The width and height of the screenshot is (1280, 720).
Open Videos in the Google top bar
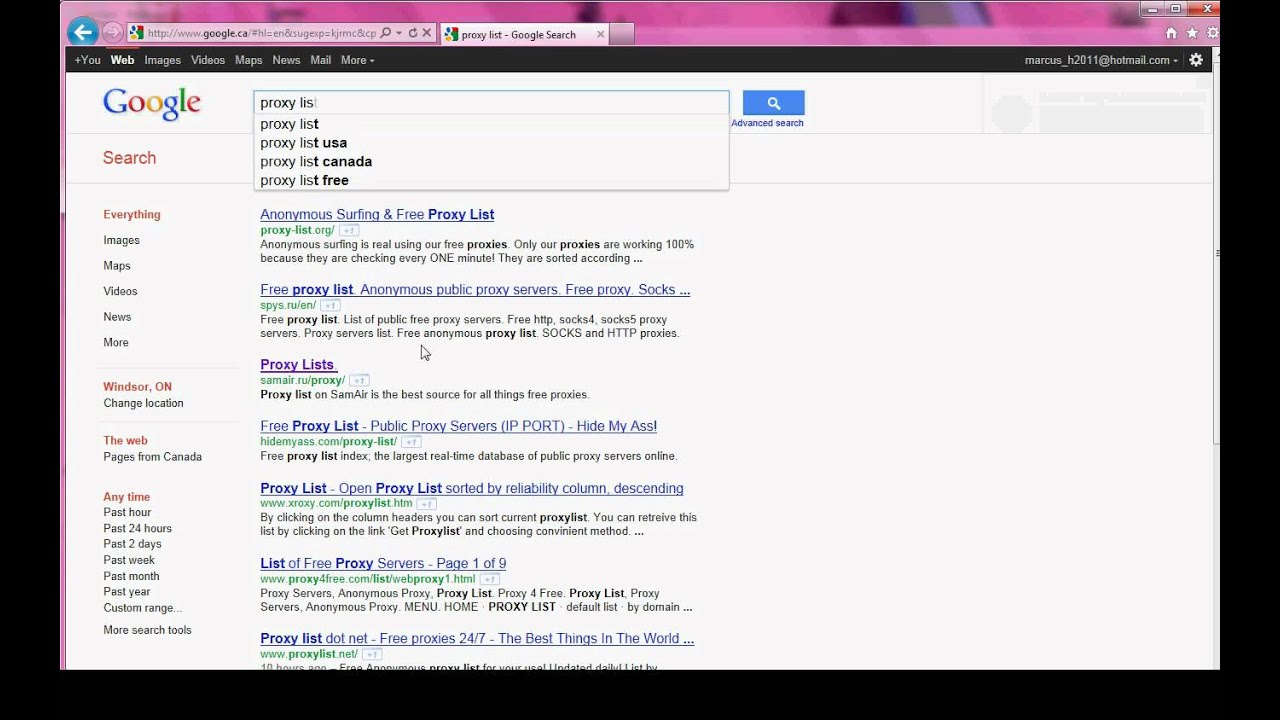[x=208, y=60]
